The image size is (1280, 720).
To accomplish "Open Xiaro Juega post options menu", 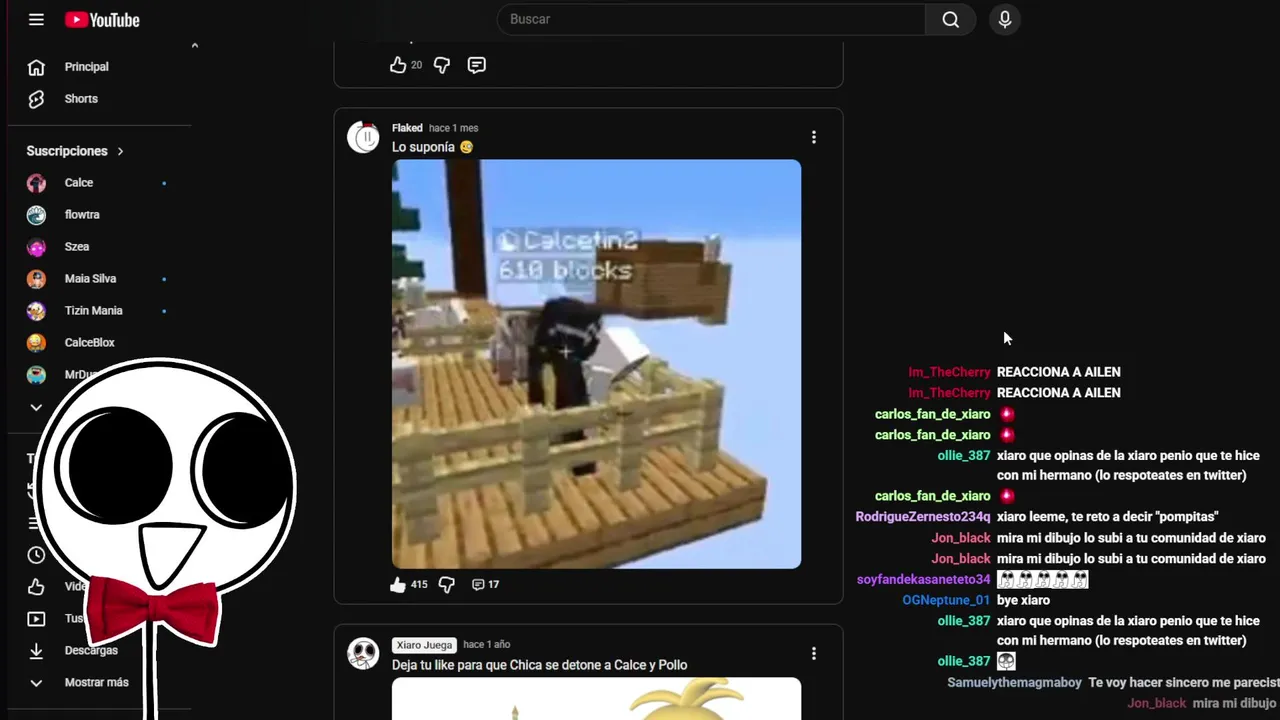I will pyautogui.click(x=813, y=653).
